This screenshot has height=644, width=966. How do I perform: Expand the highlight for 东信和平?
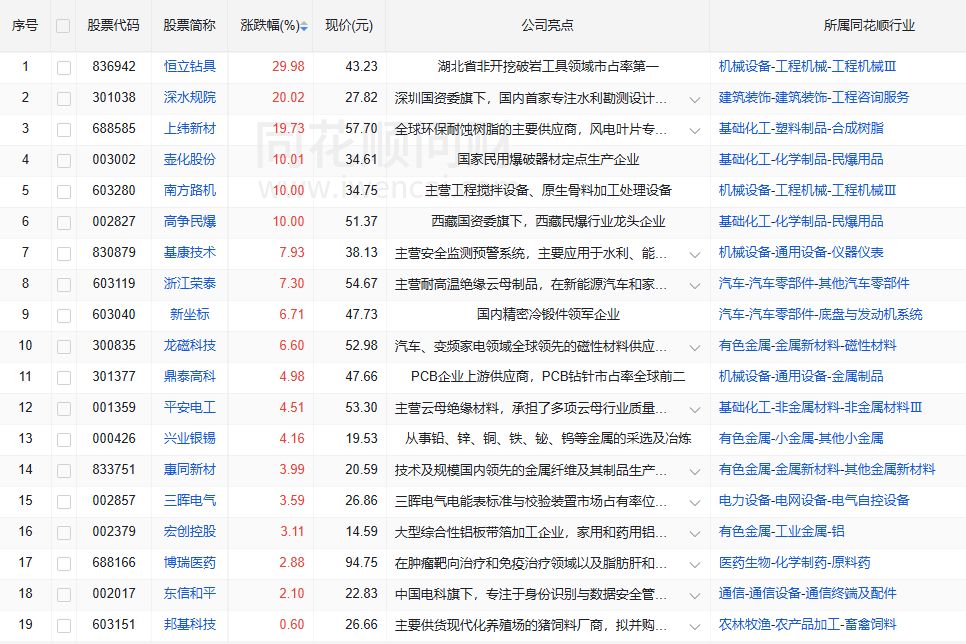[x=694, y=596]
